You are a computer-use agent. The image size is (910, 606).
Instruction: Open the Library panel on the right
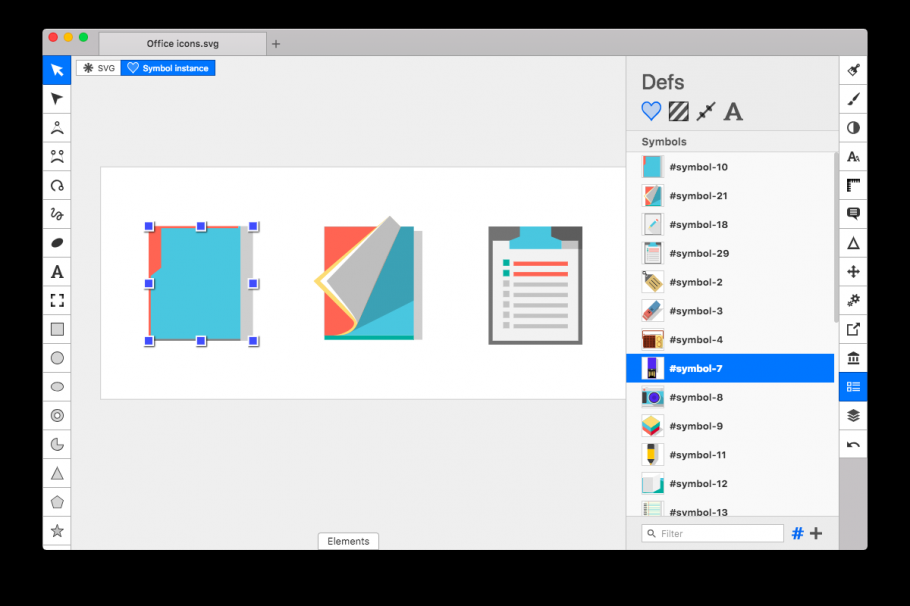pyautogui.click(x=852, y=357)
